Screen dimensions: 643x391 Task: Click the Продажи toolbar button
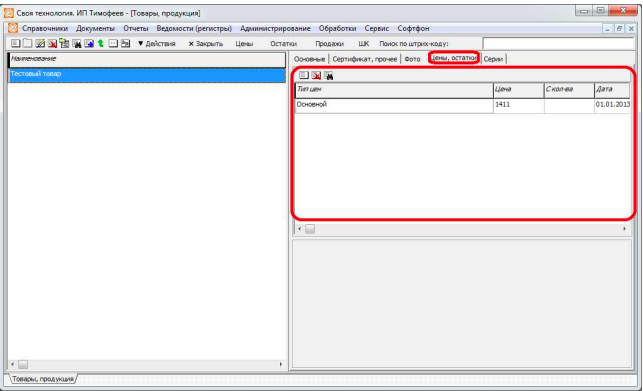pyautogui.click(x=329, y=43)
